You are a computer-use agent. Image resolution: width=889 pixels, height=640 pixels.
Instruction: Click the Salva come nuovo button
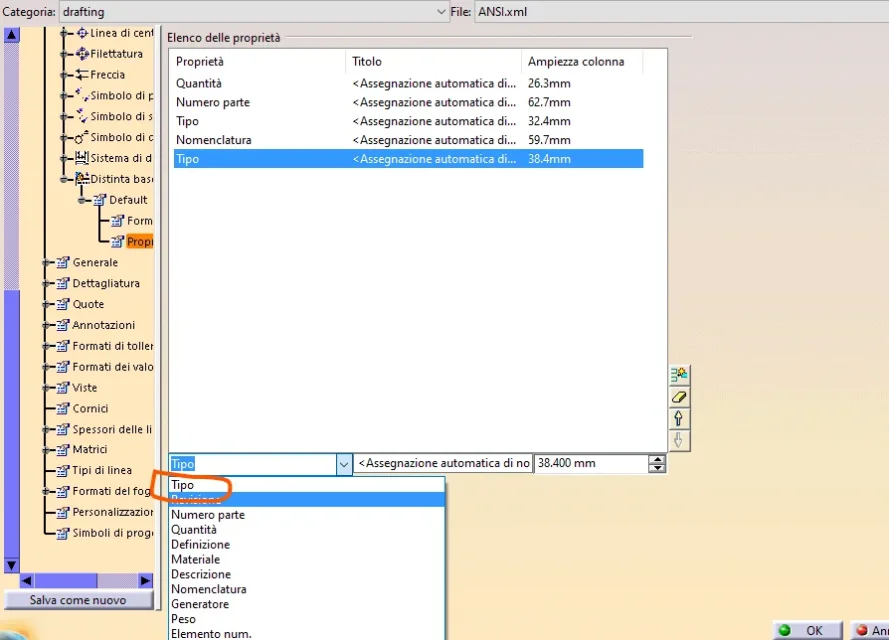pos(78,600)
